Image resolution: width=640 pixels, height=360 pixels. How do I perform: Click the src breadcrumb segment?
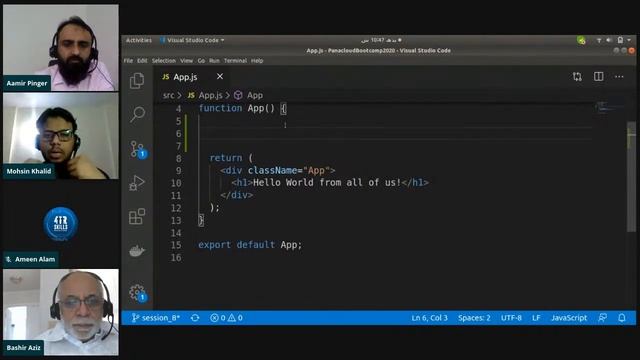pyautogui.click(x=168, y=95)
